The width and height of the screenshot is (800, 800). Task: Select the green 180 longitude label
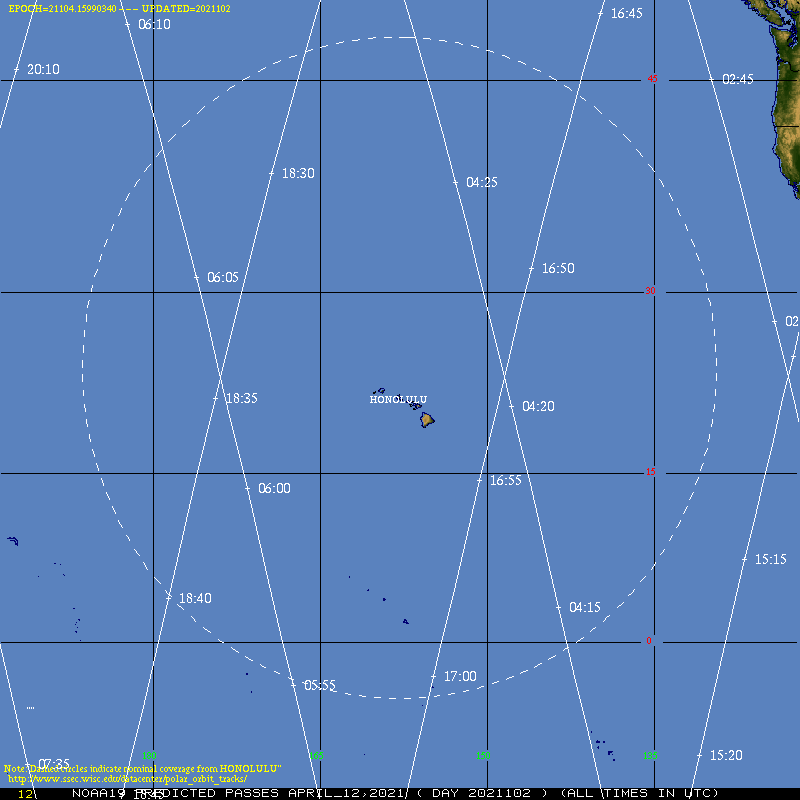point(149,756)
